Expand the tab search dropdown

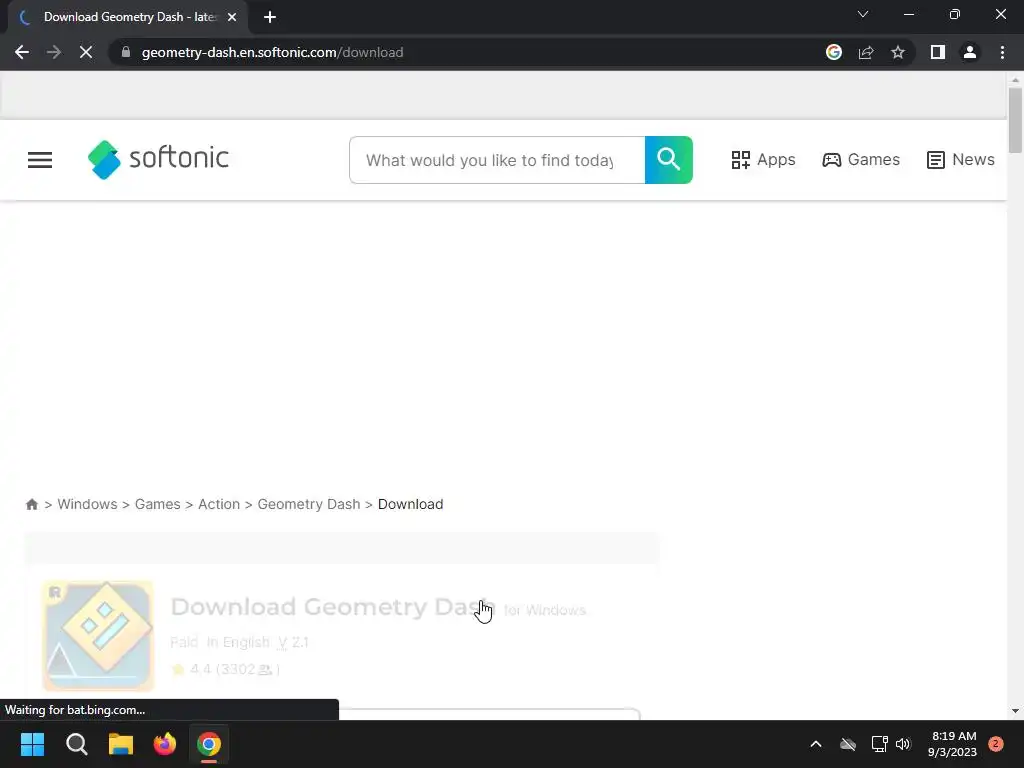click(x=863, y=14)
